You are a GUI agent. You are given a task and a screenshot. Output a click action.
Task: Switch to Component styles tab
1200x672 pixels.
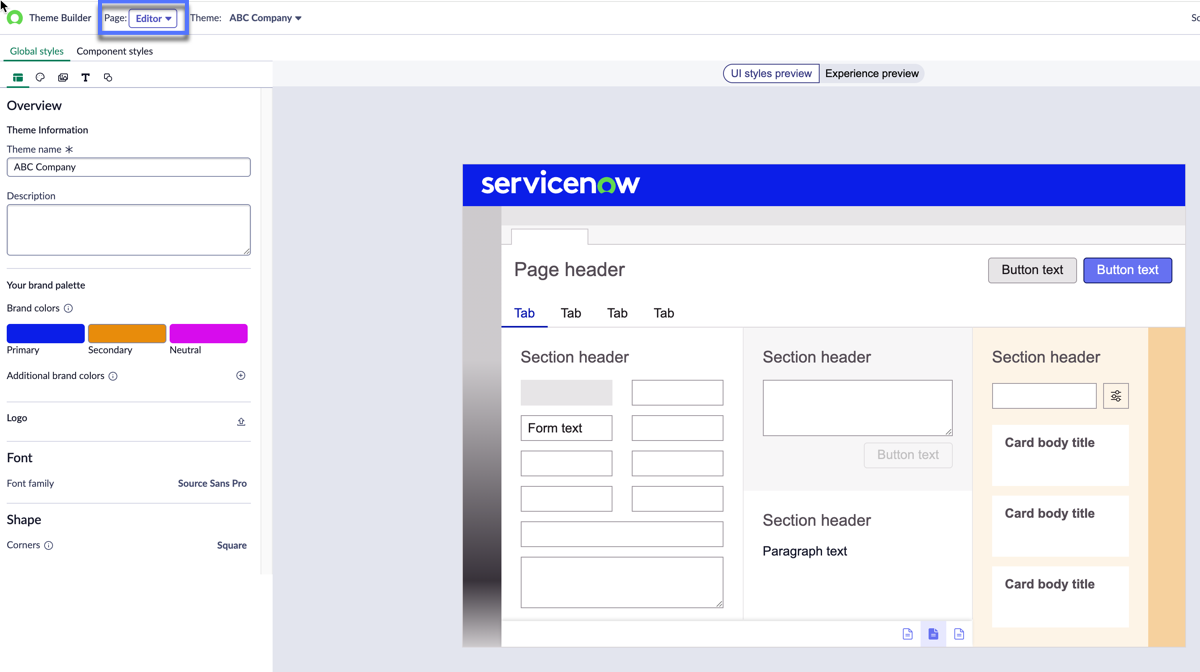click(115, 51)
